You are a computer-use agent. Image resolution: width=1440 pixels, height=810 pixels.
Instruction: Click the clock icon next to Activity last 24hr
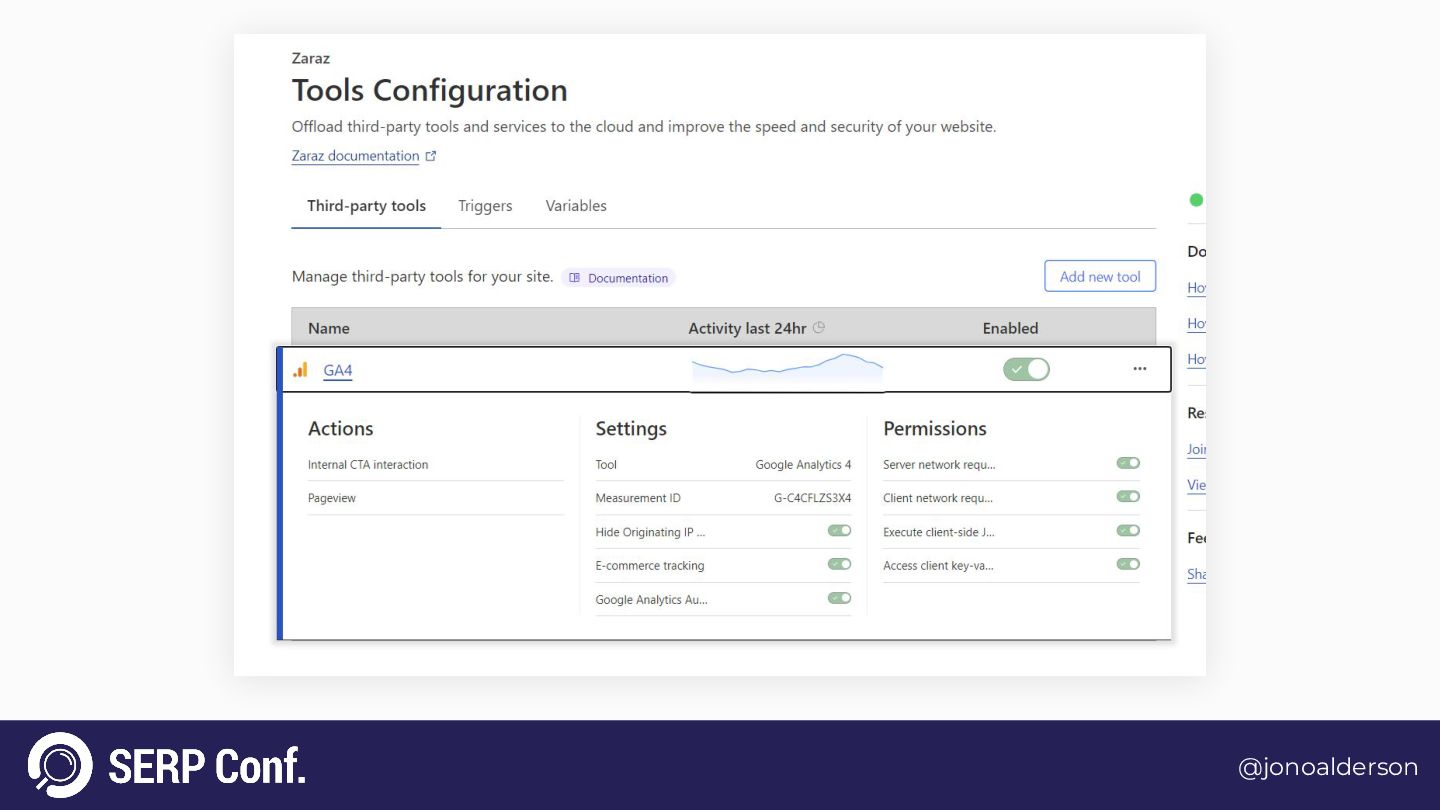pos(819,327)
